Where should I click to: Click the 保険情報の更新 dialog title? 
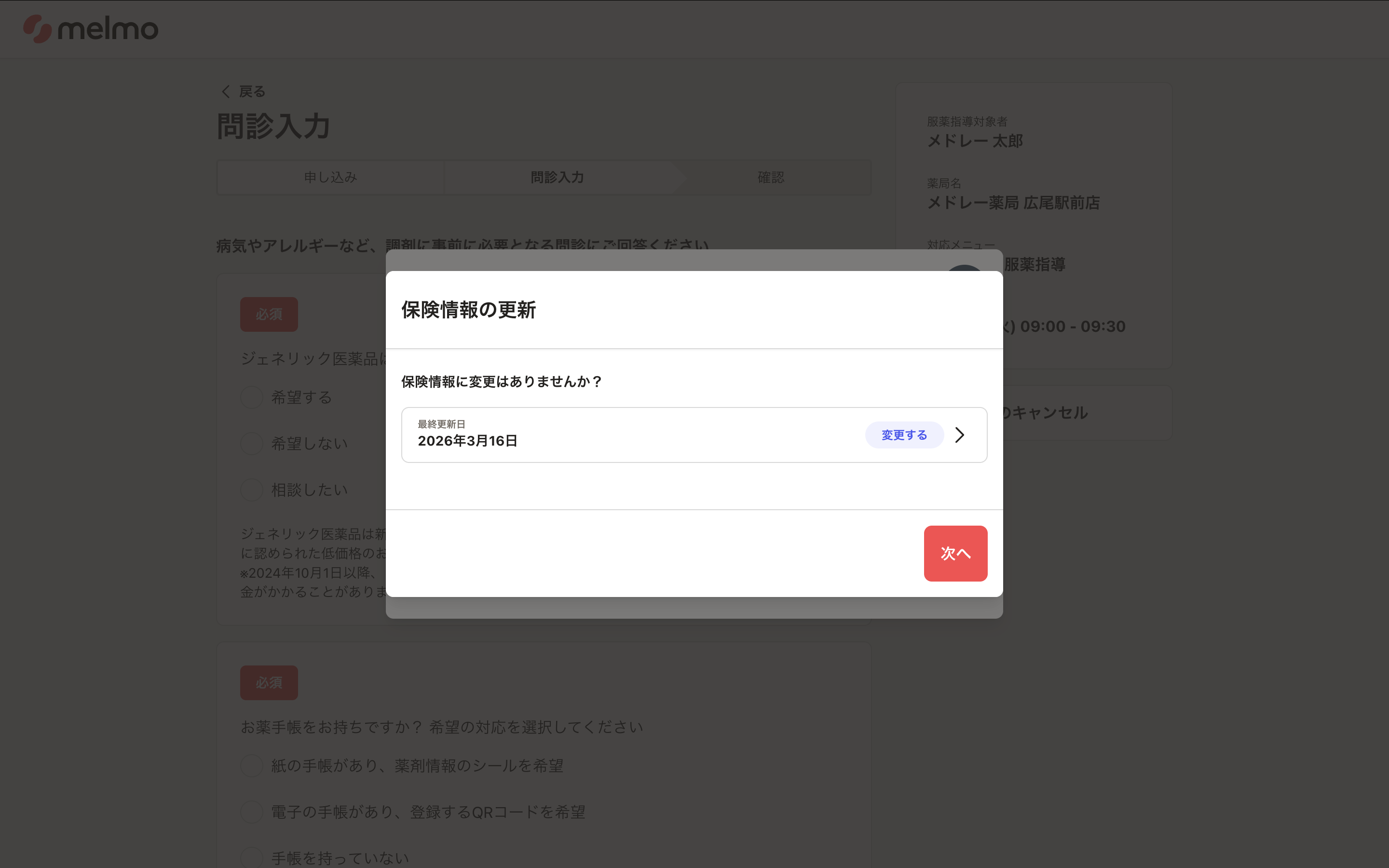(x=468, y=310)
